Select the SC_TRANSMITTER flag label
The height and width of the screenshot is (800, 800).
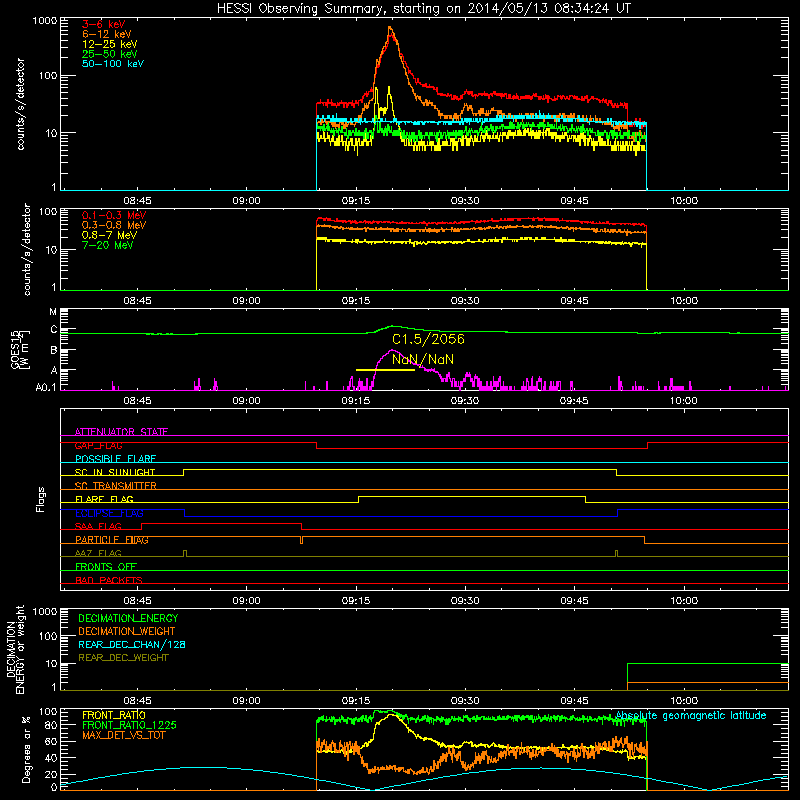pos(115,486)
